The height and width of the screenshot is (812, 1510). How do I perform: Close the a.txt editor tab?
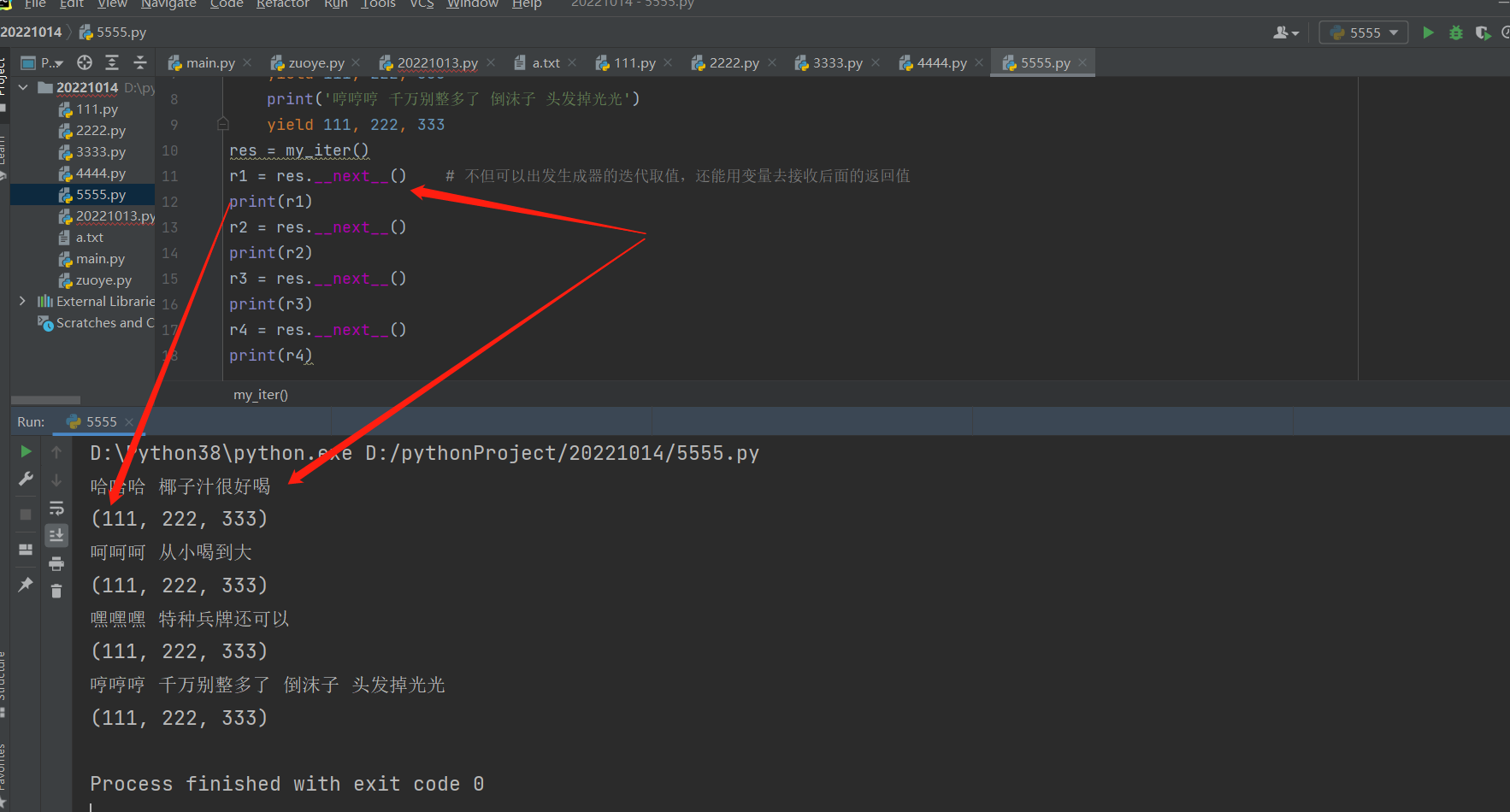(572, 62)
